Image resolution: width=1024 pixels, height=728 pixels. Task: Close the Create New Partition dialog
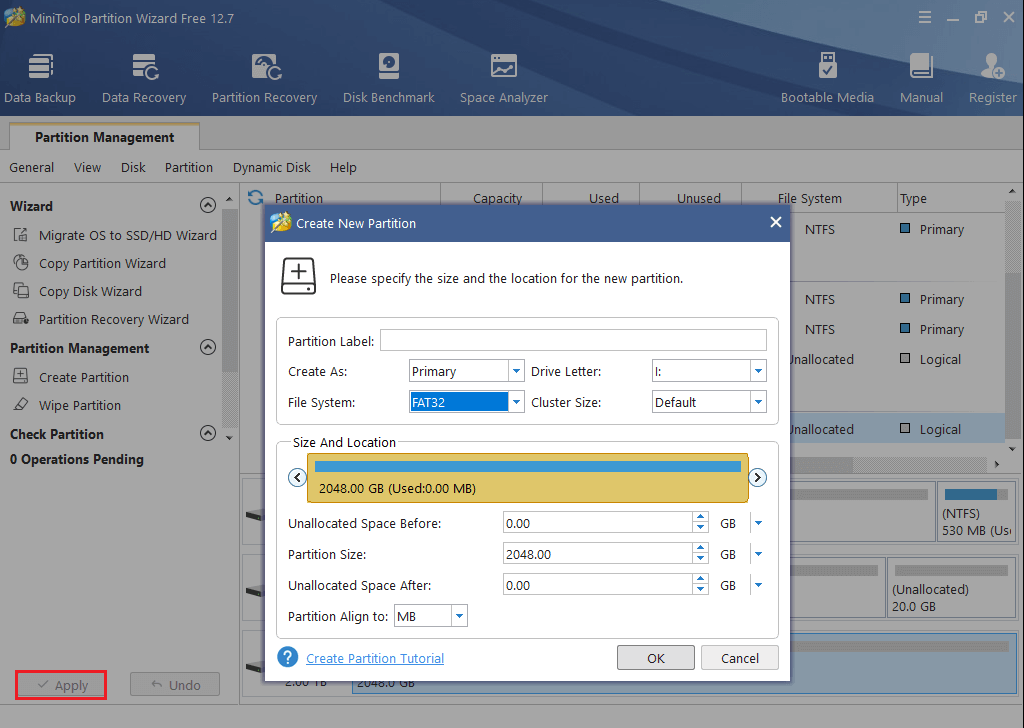point(776,223)
